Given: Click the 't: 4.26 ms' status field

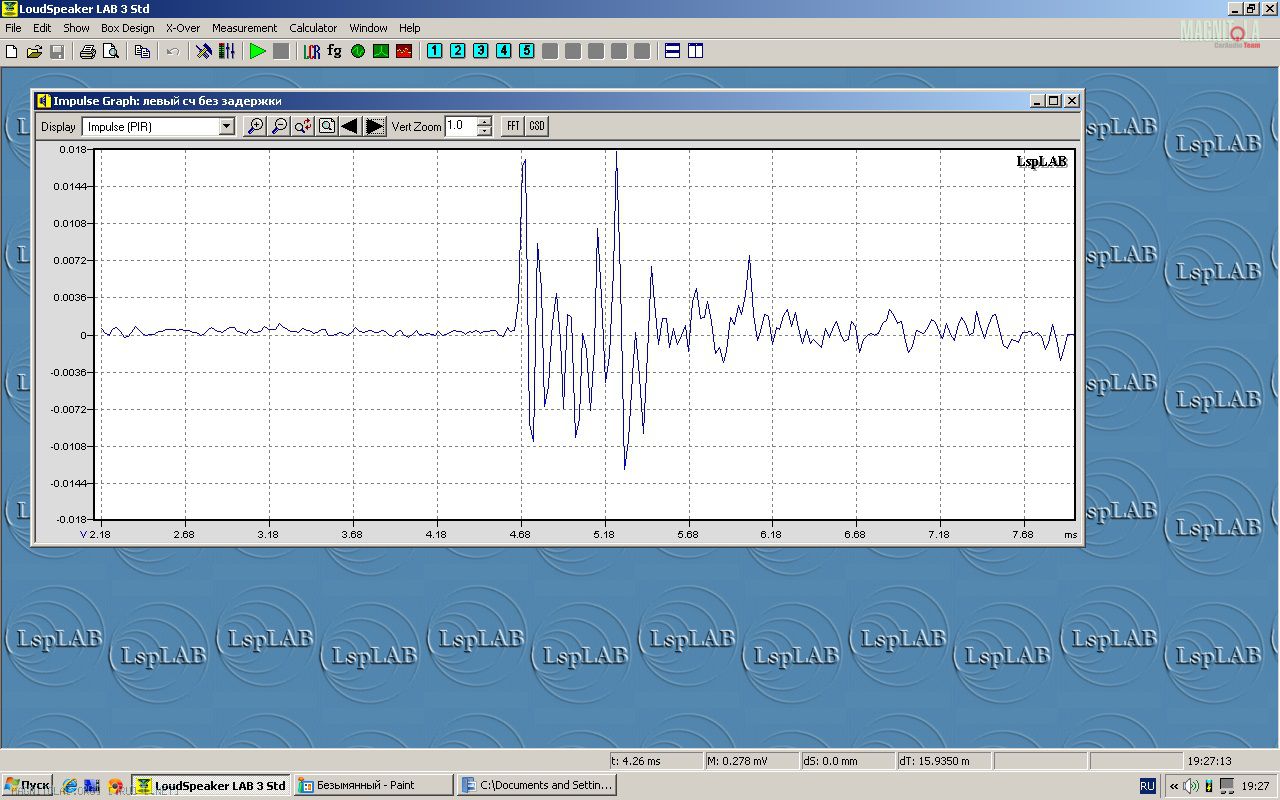Looking at the screenshot, I should pos(655,761).
